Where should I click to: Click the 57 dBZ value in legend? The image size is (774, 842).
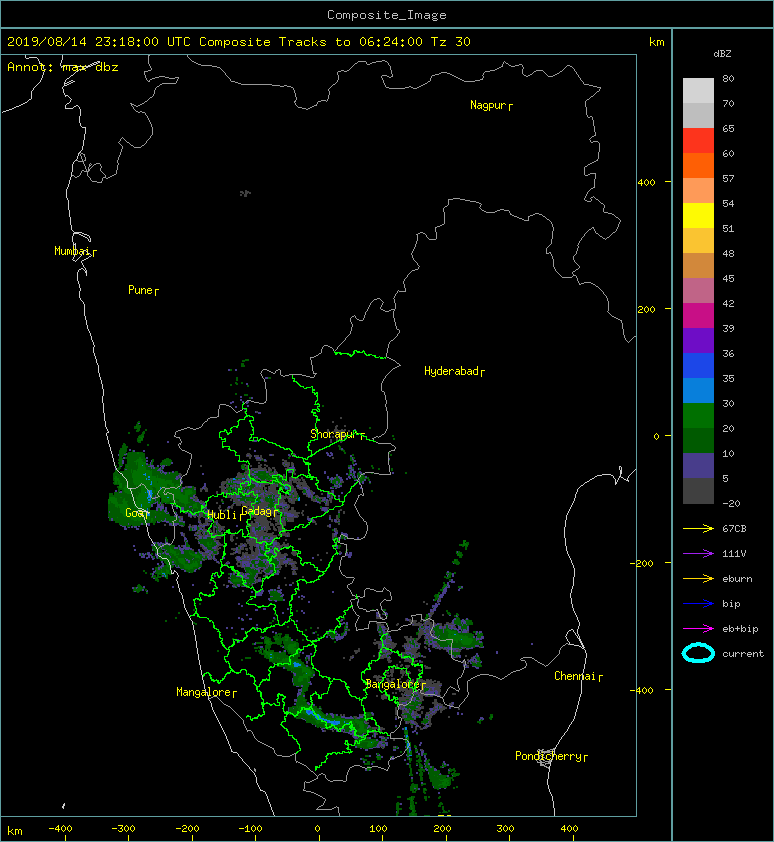728,178
